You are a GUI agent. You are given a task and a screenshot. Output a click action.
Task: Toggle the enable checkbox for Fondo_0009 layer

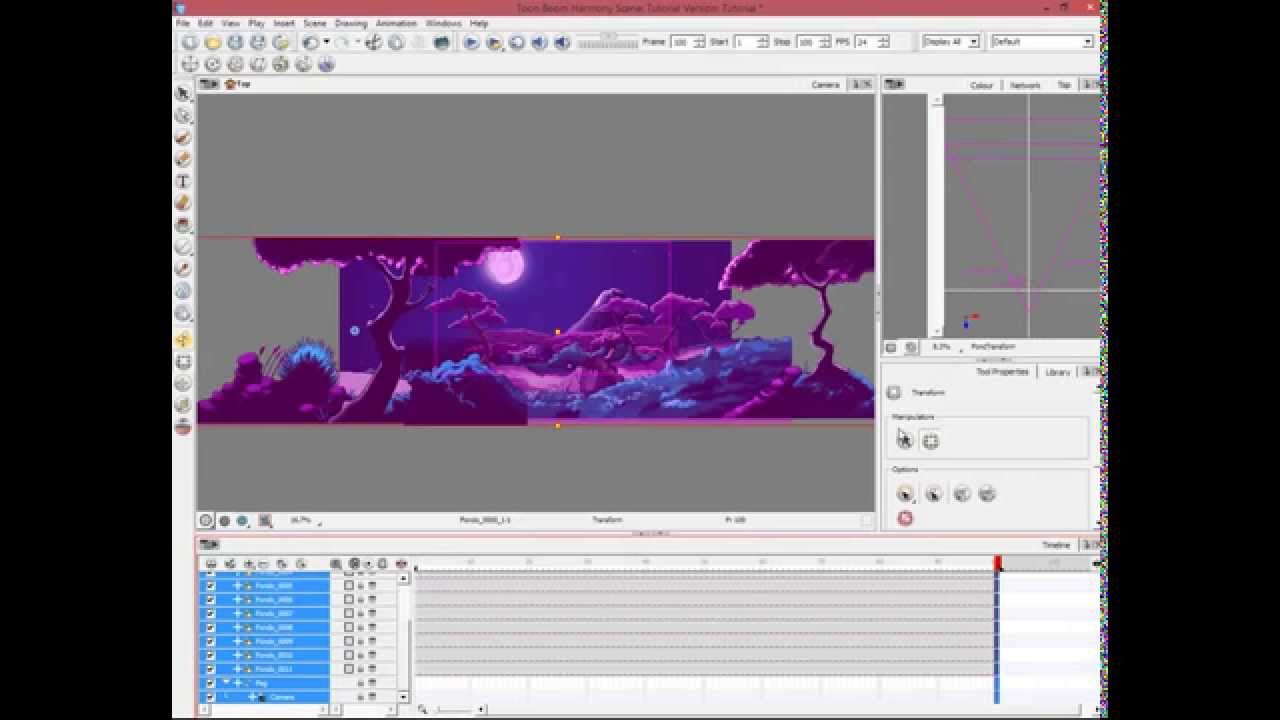click(x=210, y=641)
